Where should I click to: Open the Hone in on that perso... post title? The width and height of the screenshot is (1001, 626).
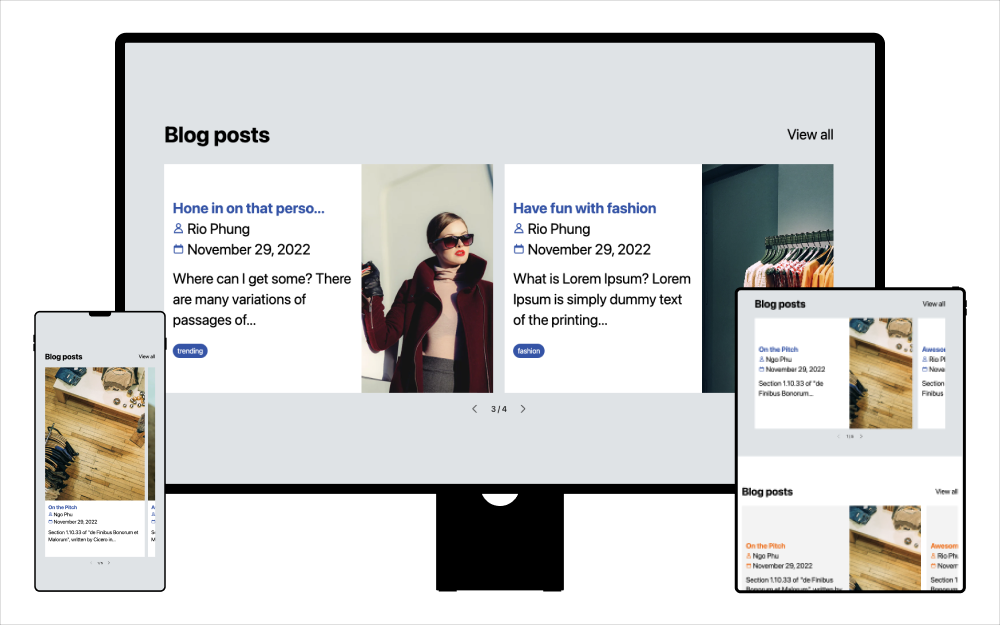click(x=248, y=208)
